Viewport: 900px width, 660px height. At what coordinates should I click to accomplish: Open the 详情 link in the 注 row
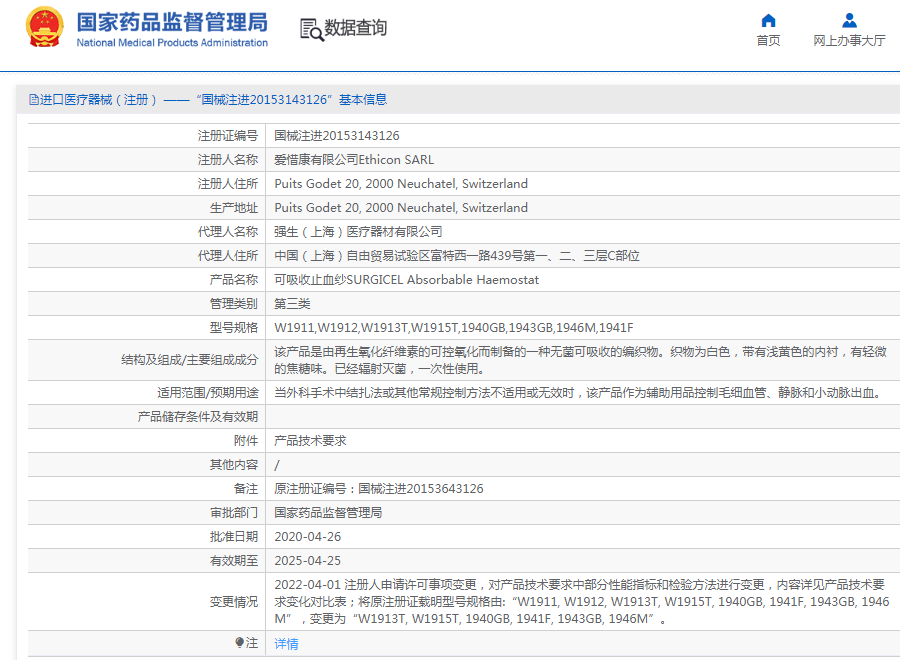pyautogui.click(x=286, y=644)
